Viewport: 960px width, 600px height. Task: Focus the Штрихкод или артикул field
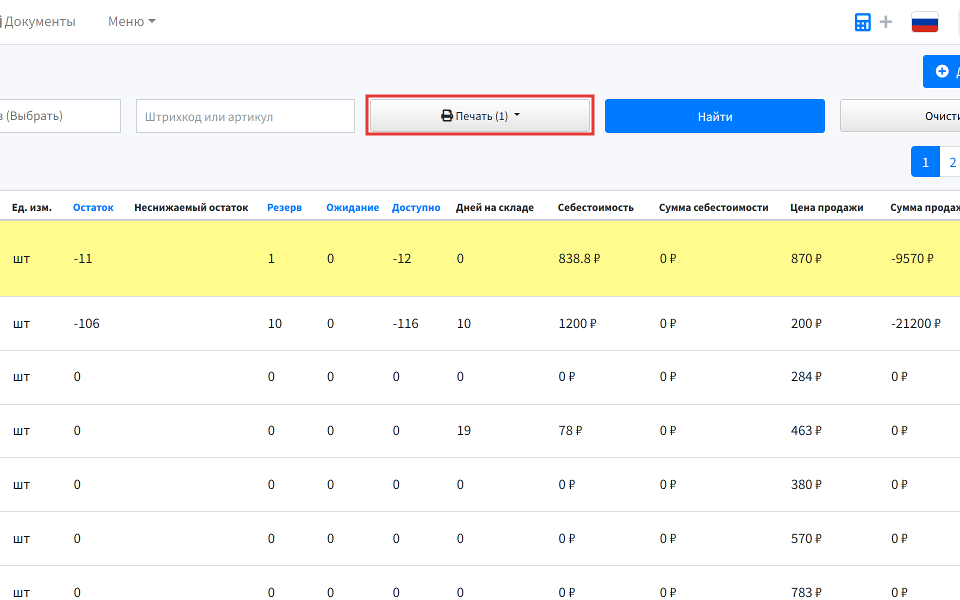pos(245,116)
